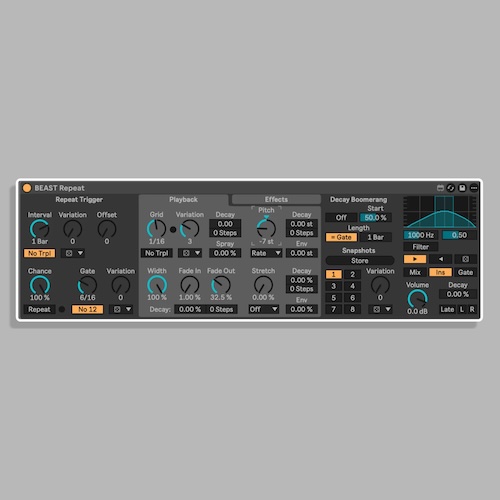This screenshot has height=500, width=500.
Task: Toggle the = Gate length button
Action: [x=341, y=237]
